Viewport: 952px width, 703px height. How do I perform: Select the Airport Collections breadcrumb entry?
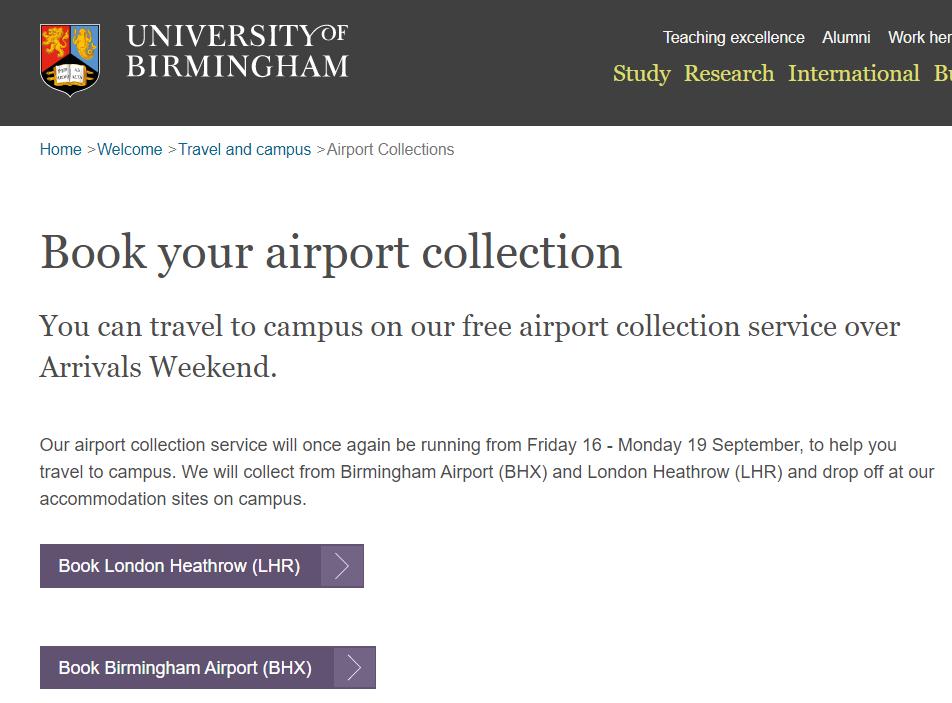390,149
